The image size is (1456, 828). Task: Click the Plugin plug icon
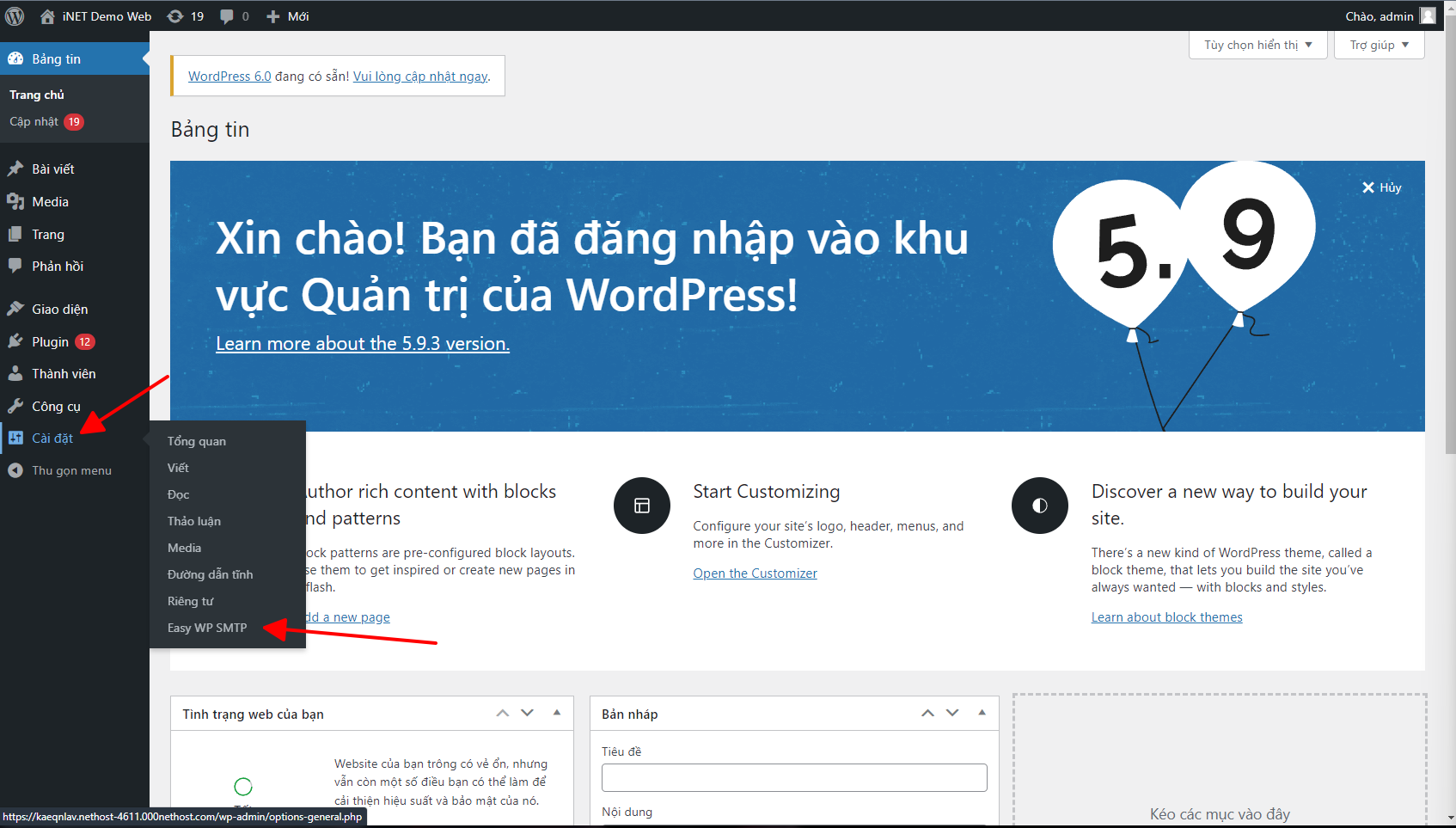click(x=15, y=341)
